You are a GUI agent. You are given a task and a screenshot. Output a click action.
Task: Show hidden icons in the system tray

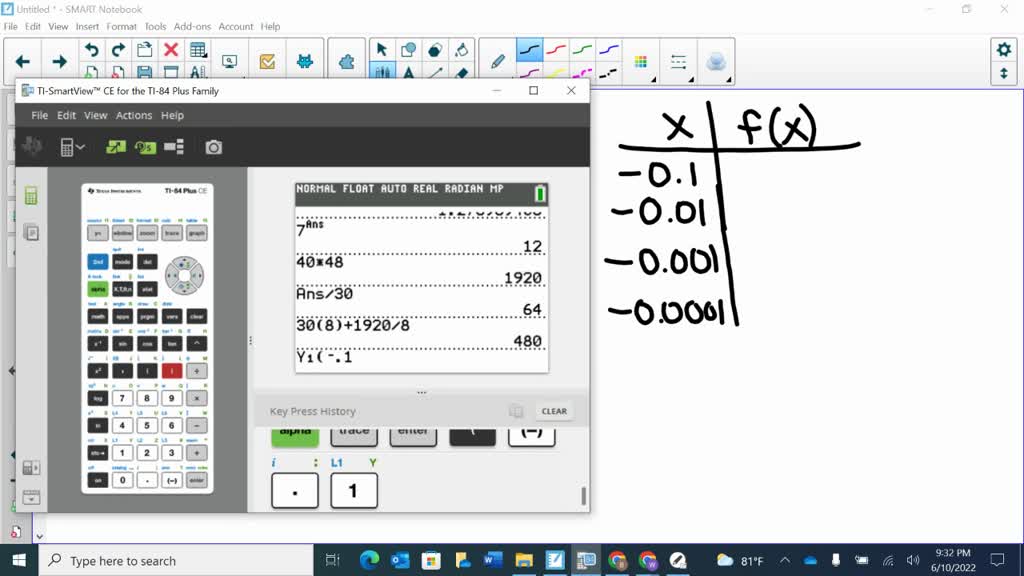(785, 560)
